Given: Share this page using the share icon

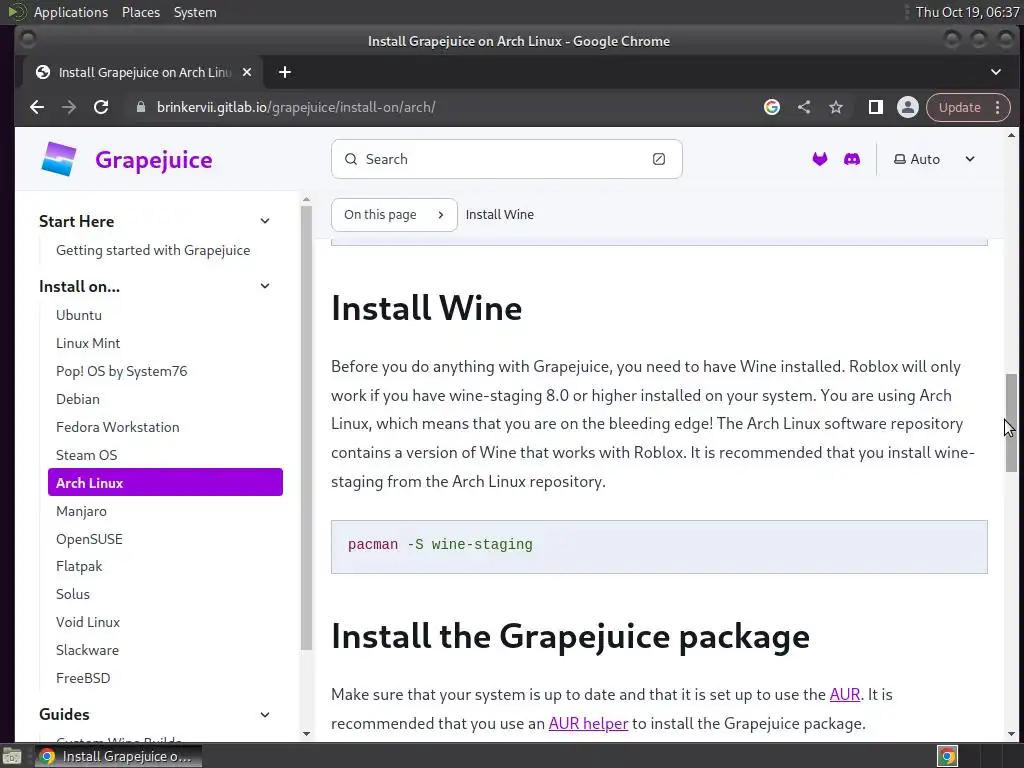Looking at the screenshot, I should click(804, 107).
